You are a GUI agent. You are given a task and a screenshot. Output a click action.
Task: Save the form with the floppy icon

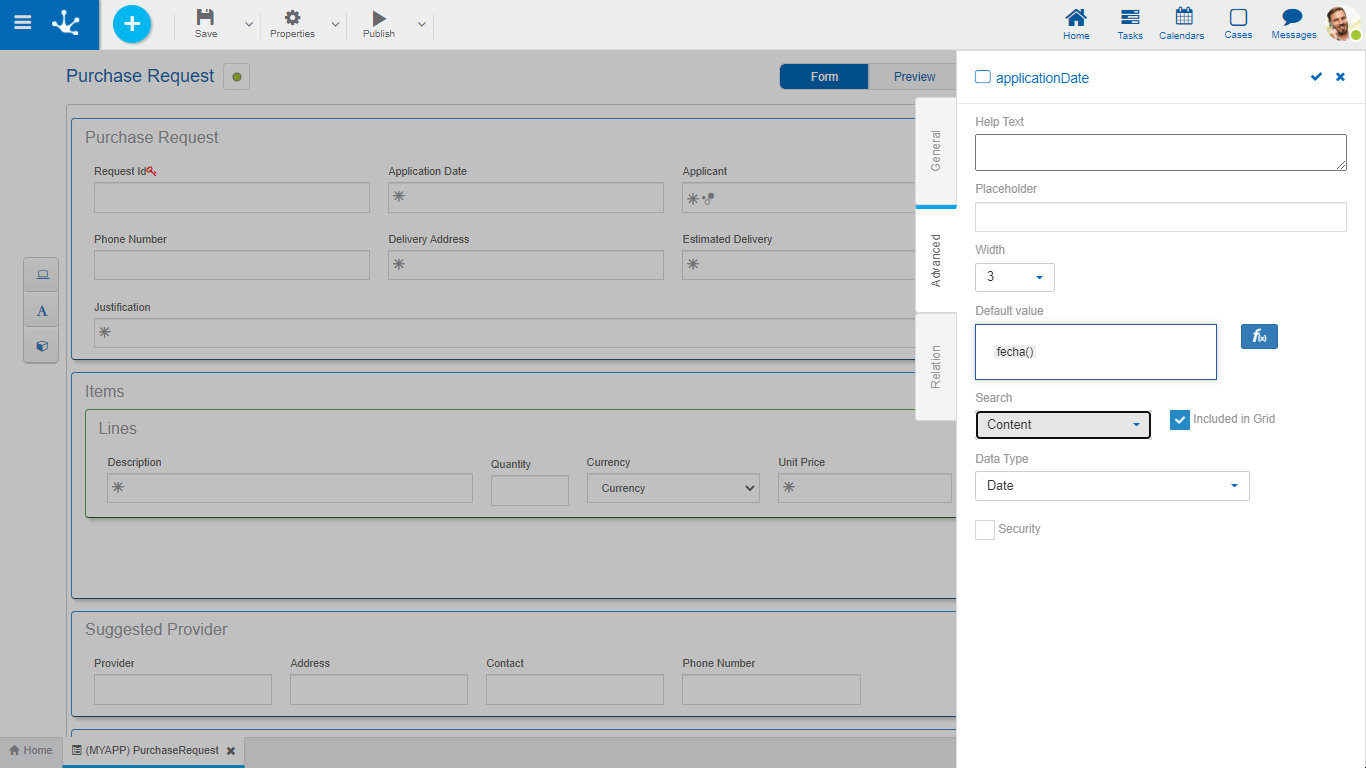[205, 24]
